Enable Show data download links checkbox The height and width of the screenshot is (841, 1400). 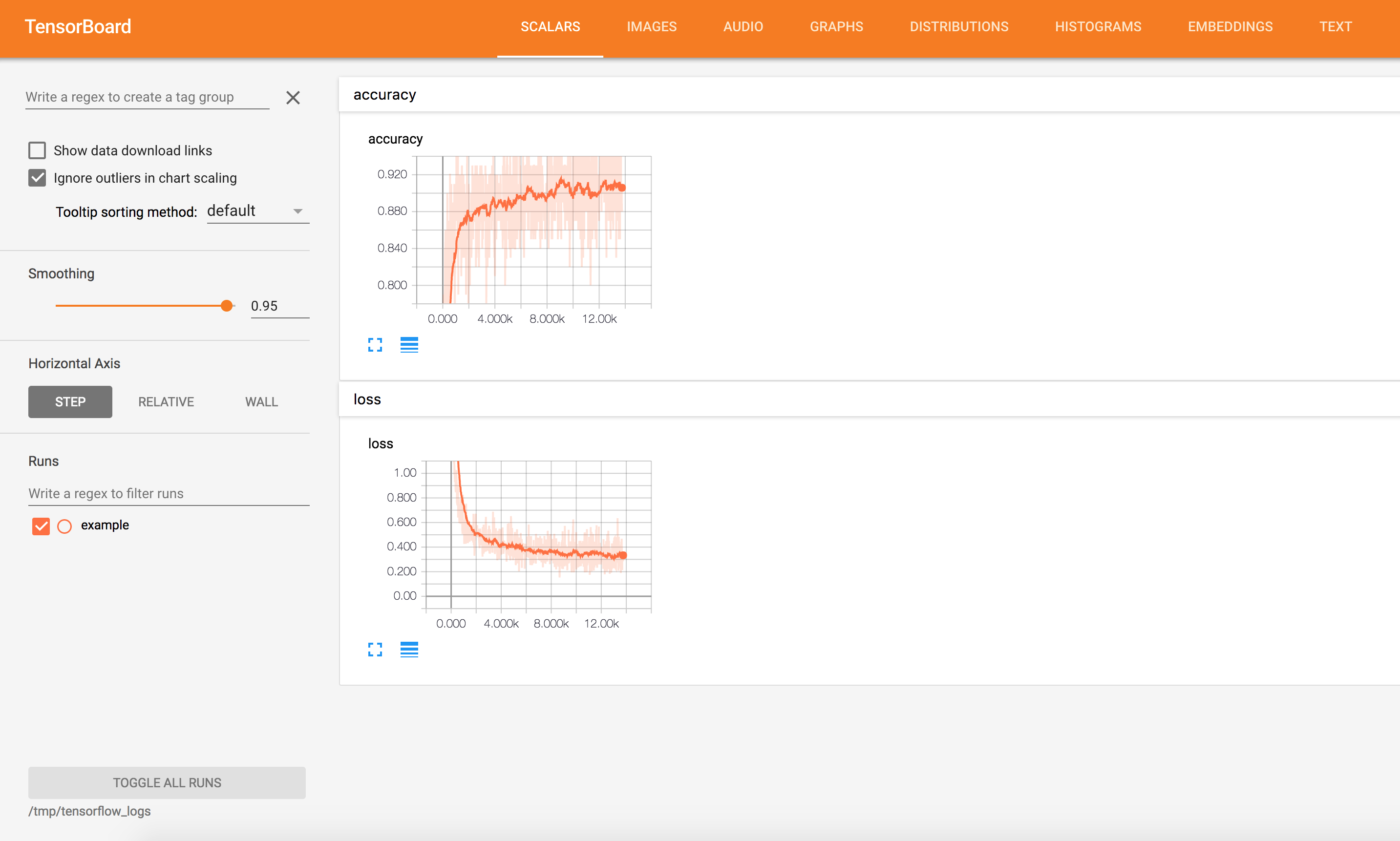click(x=38, y=150)
